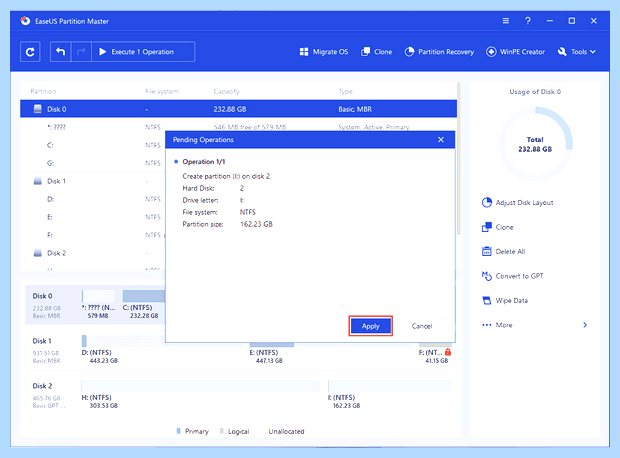Close the Pending Operations dialog

(441, 140)
